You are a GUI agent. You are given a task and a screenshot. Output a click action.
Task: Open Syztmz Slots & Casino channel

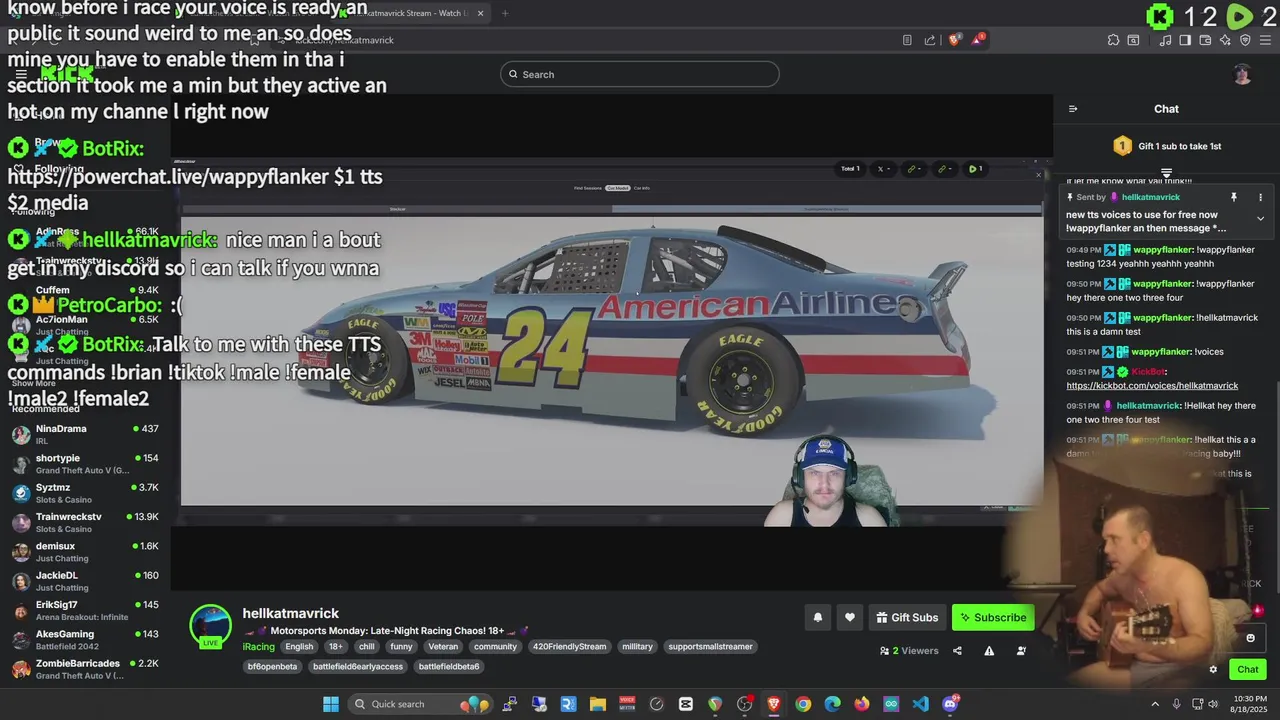point(85,493)
